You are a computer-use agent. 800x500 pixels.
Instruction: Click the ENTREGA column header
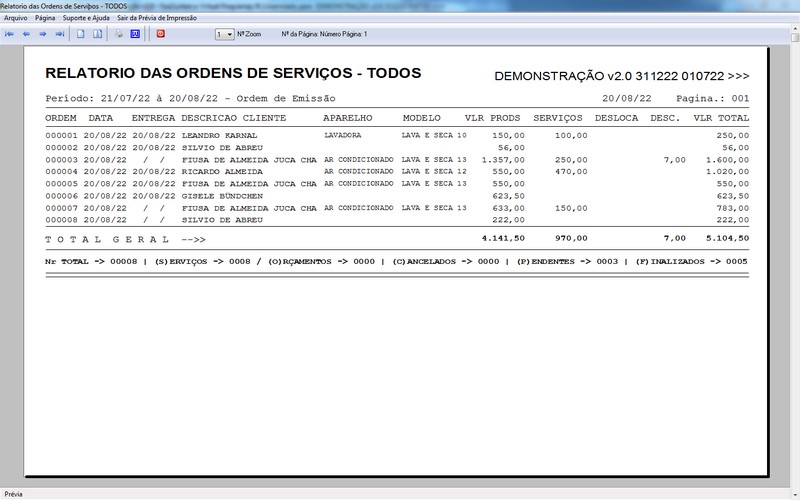153,118
